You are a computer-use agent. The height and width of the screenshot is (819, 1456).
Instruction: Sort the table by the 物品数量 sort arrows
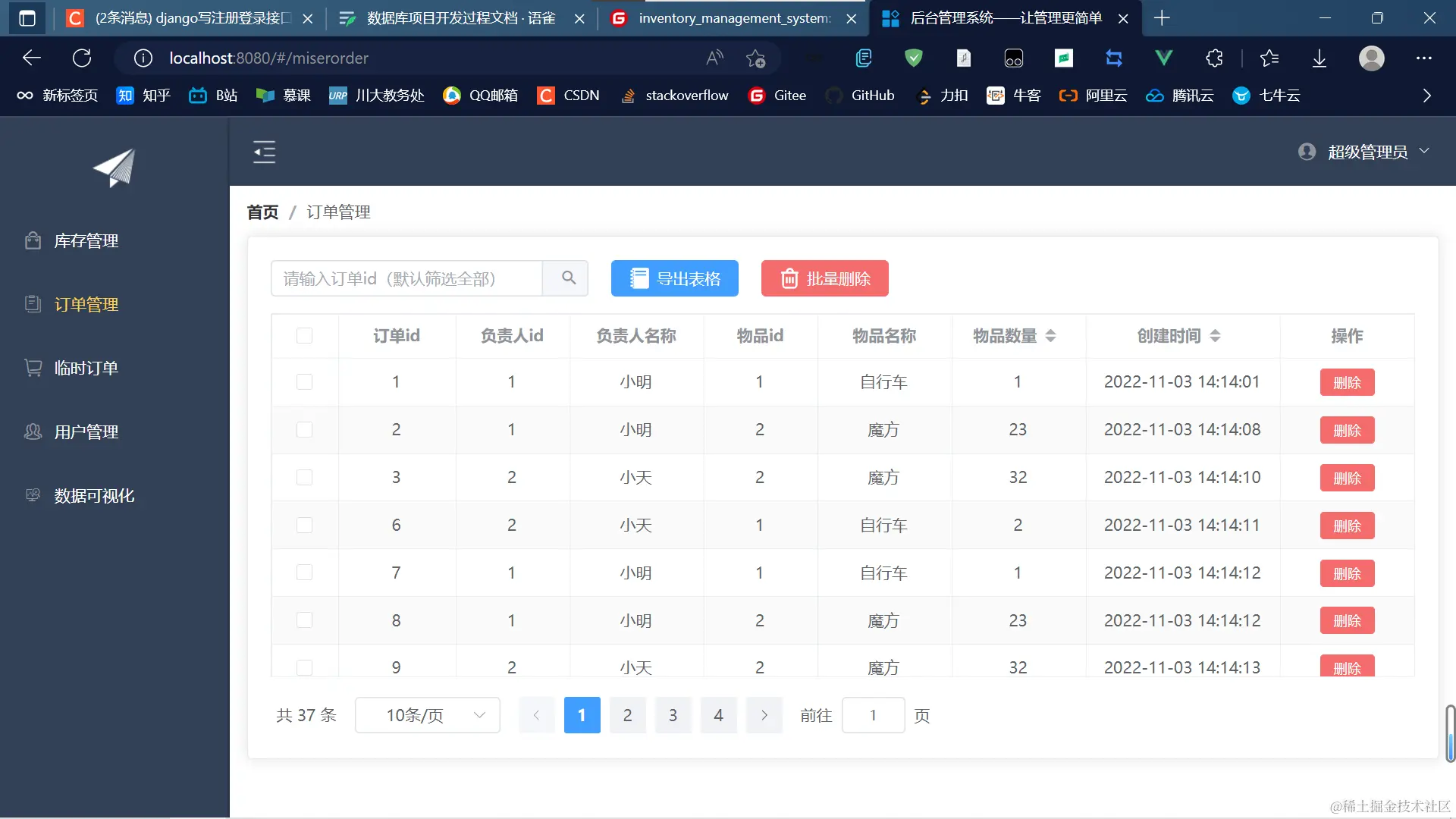click(1050, 335)
